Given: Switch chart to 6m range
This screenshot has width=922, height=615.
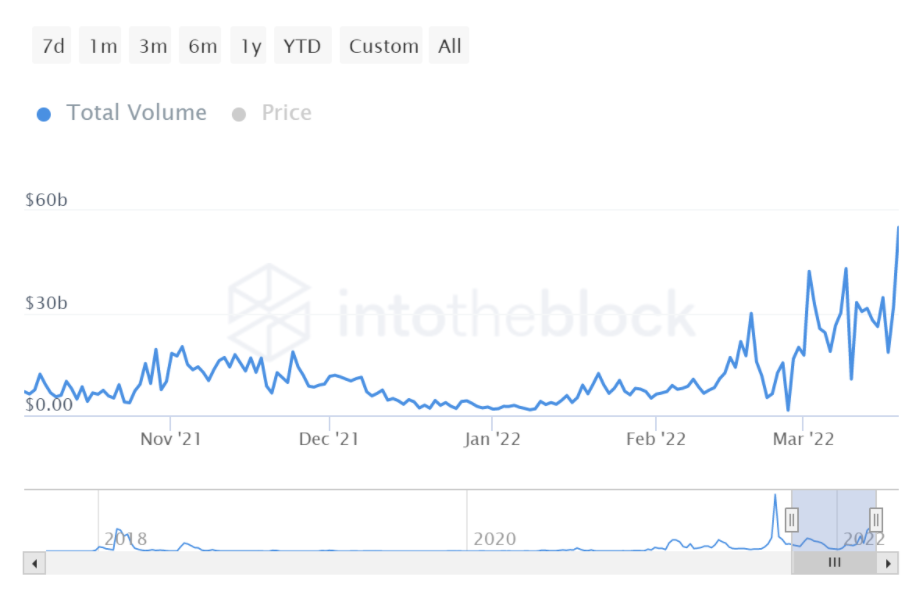Looking at the screenshot, I should (202, 46).
